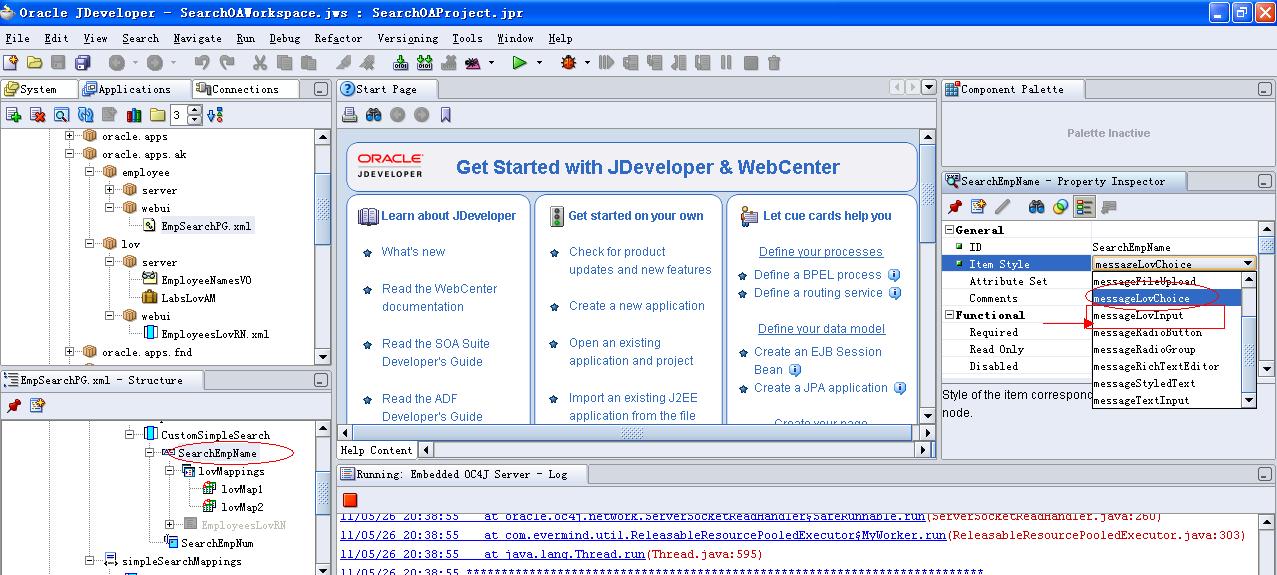Click the Open folder toolbar icon
The image size is (1277, 575).
coord(35,62)
